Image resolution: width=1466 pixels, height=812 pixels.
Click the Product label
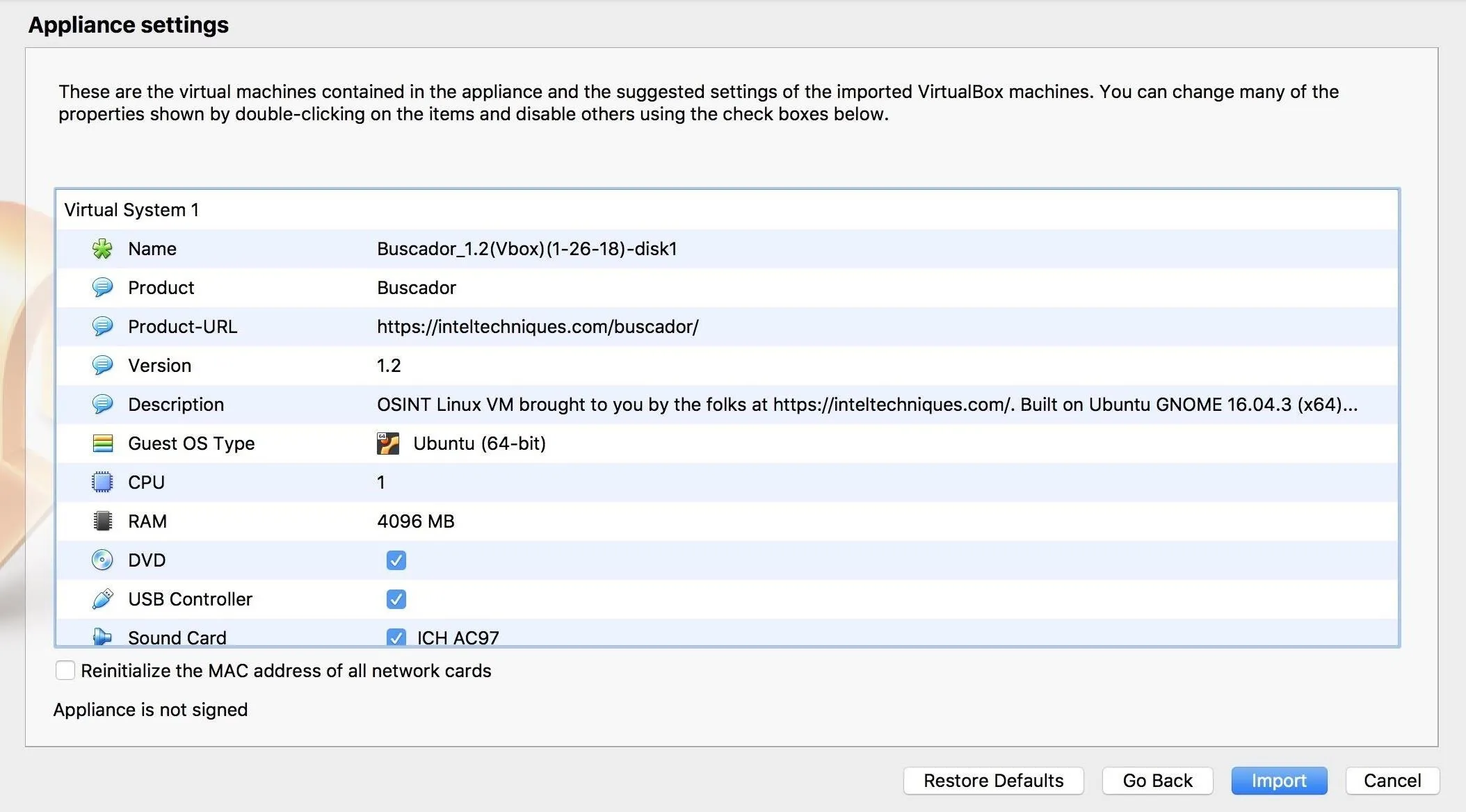click(x=161, y=288)
